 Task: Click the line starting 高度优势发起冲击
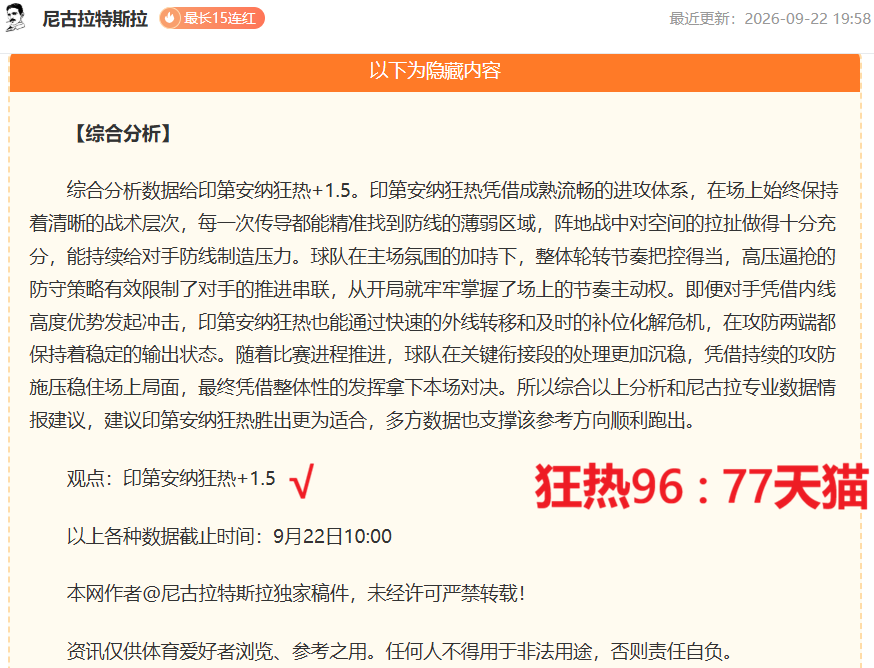433,322
